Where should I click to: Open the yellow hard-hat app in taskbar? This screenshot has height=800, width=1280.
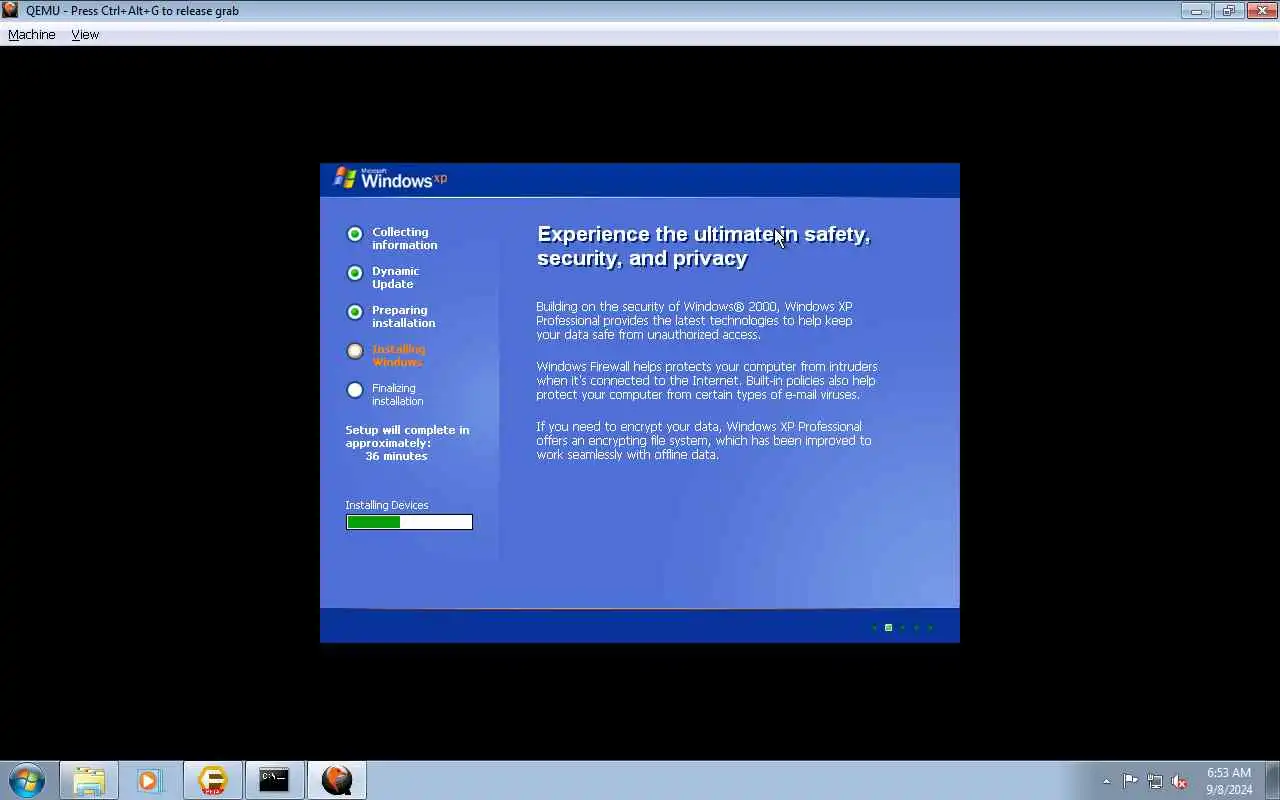[212, 780]
